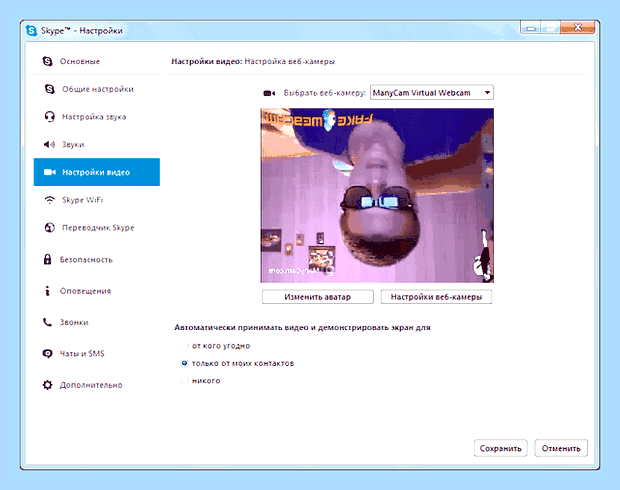
Task: Save settings with the Сохранить button
Action: [501, 448]
